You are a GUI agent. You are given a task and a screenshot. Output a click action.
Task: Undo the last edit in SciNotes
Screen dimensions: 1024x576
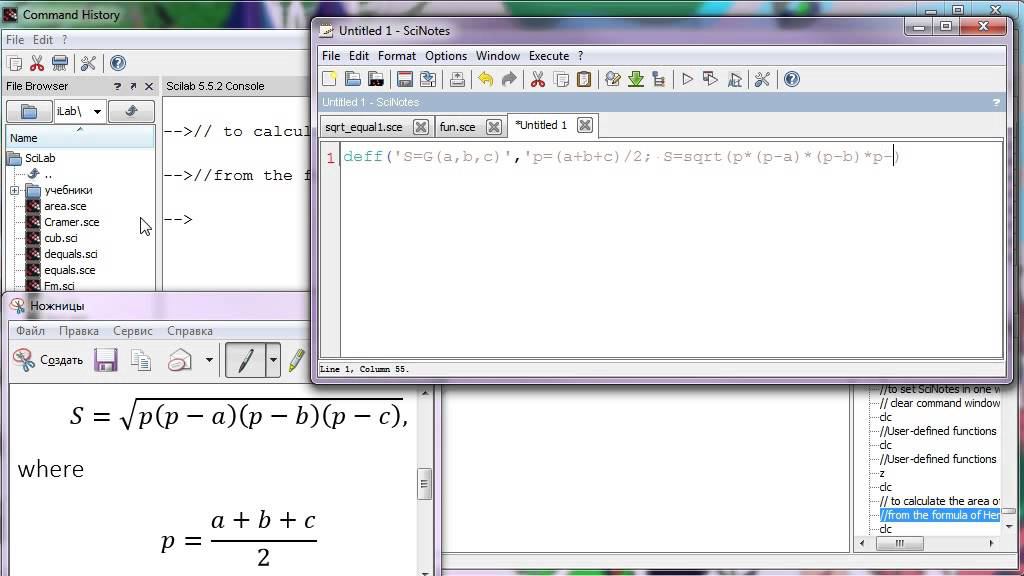[485, 79]
